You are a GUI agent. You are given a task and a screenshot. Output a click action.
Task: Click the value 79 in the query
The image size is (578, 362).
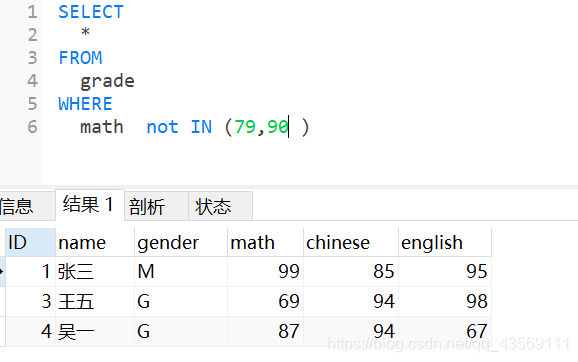245,127
